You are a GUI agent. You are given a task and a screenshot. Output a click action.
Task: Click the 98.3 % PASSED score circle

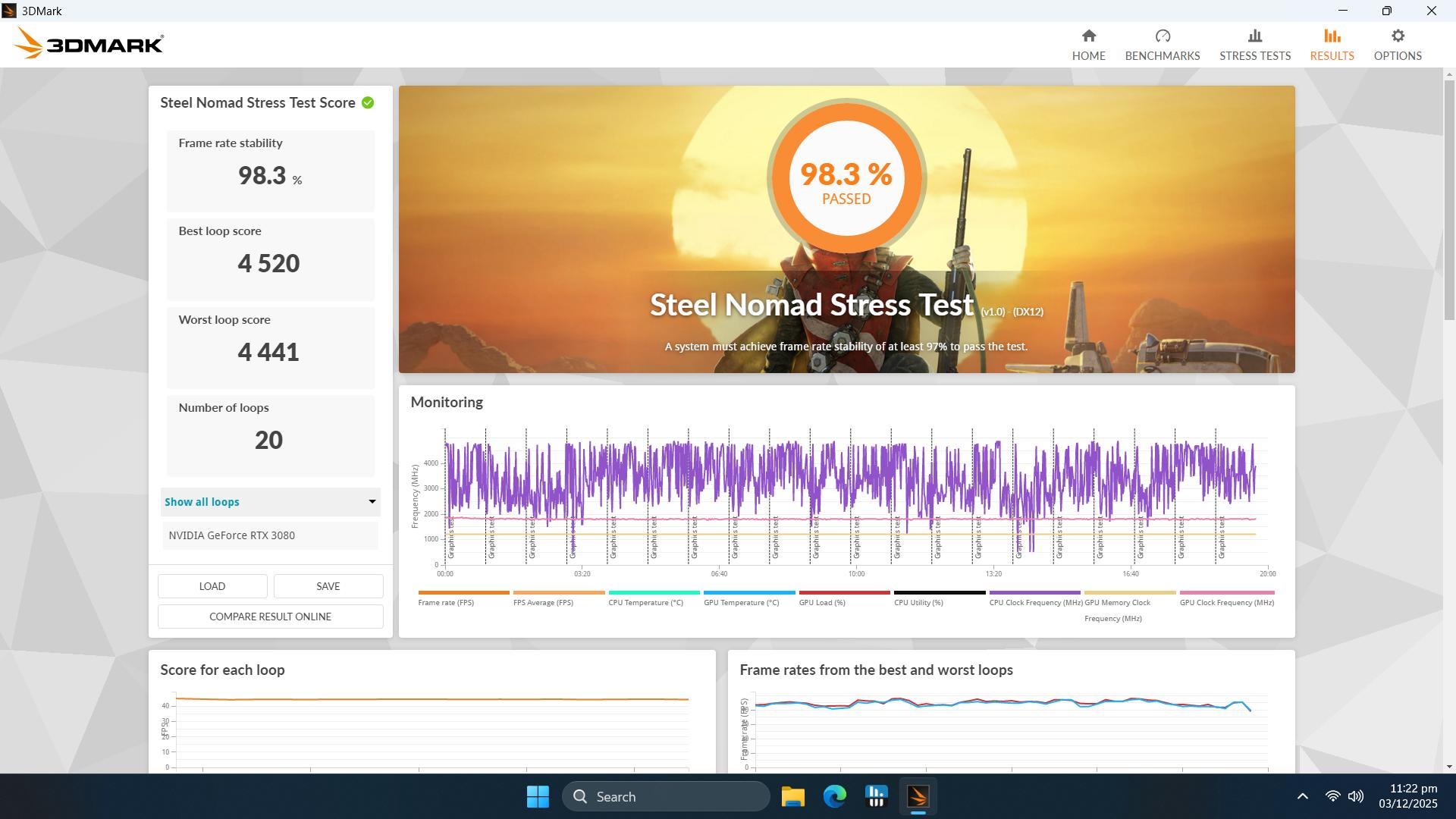[846, 178]
